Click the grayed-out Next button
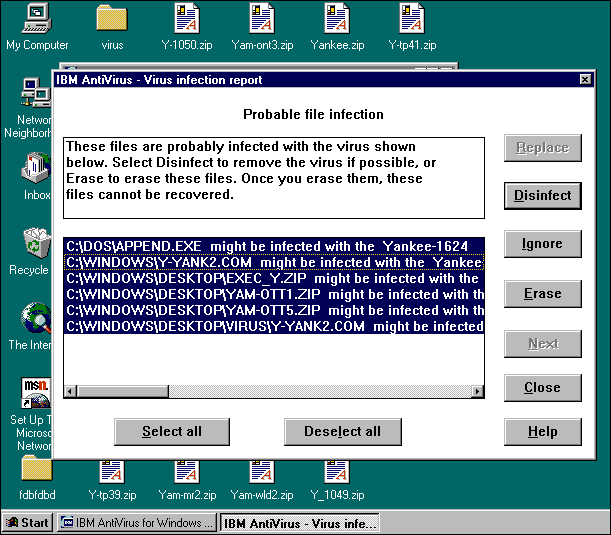This screenshot has height=535, width=611. click(542, 344)
